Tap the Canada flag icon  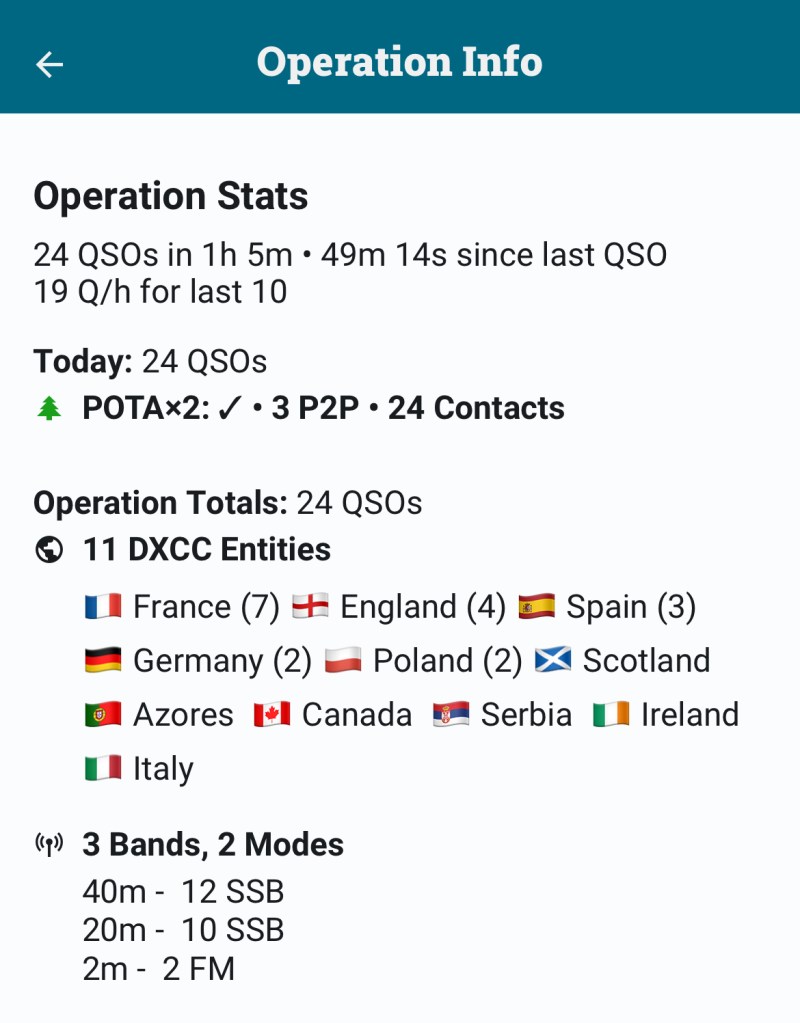coord(272,715)
